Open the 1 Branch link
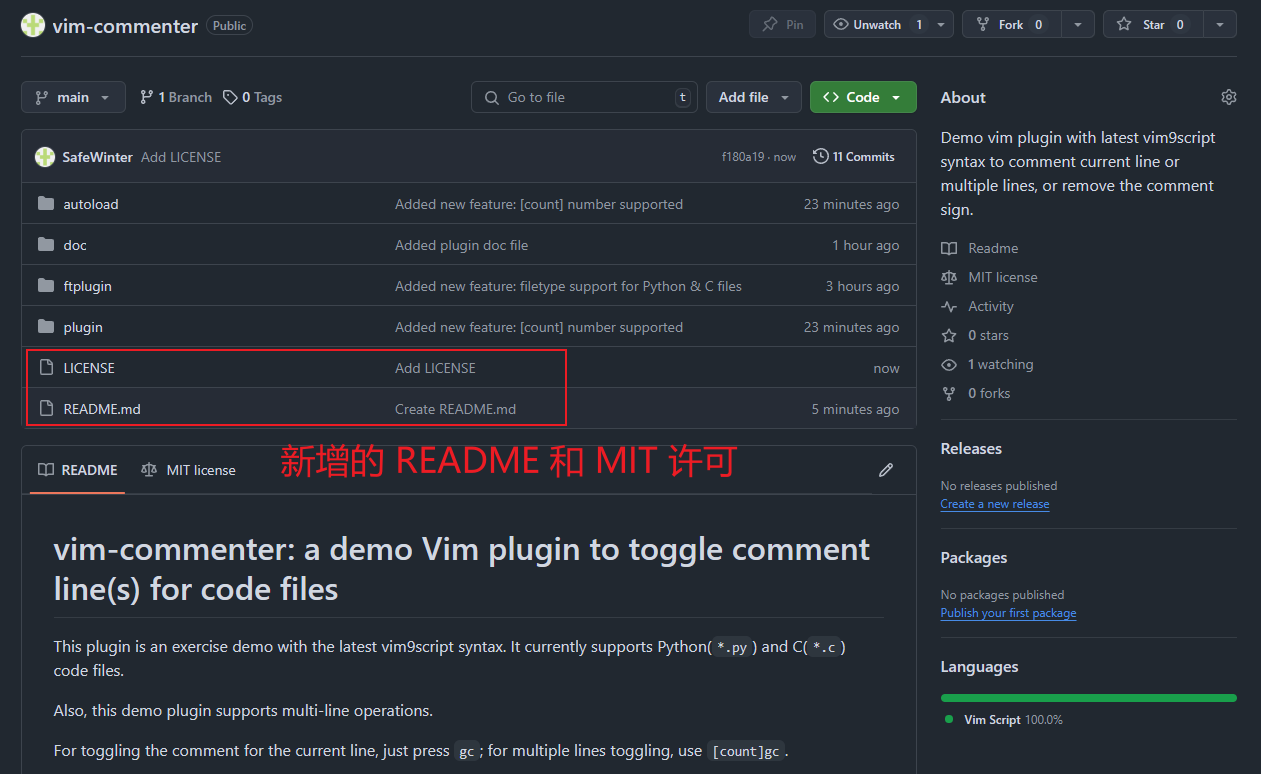The image size is (1261, 774). coord(176,97)
